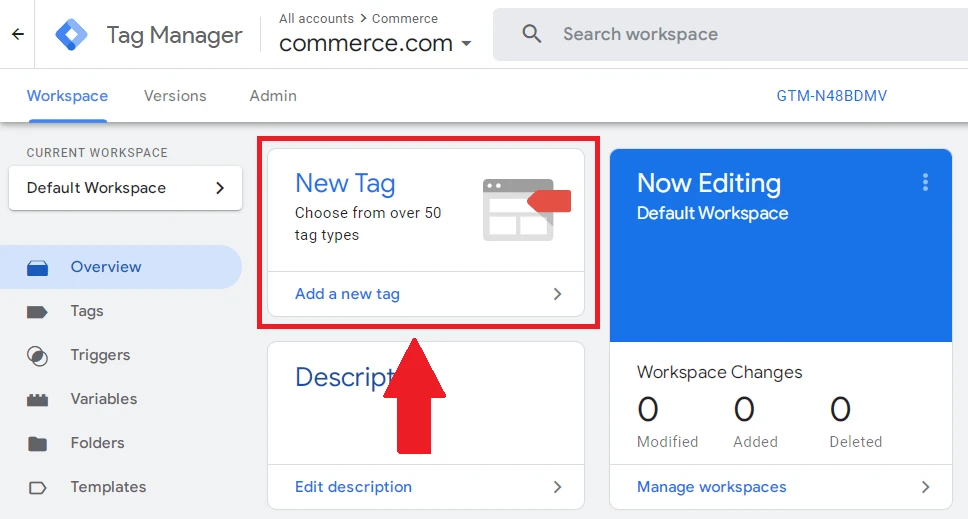Viewport: 968px width, 519px height.
Task: Click chevron beside Manage workspaces
Action: coord(925,487)
